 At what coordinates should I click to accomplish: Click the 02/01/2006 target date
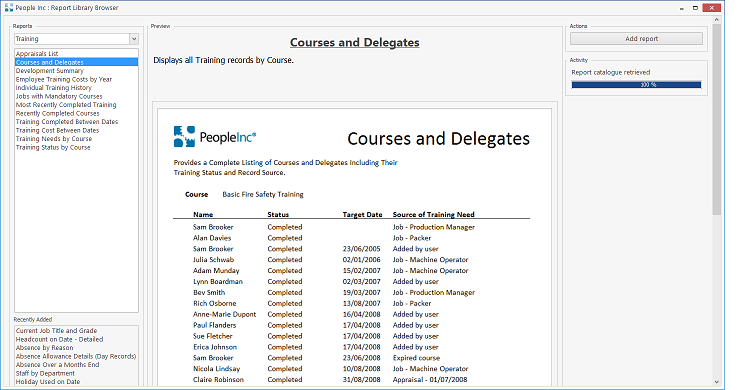[361, 260]
